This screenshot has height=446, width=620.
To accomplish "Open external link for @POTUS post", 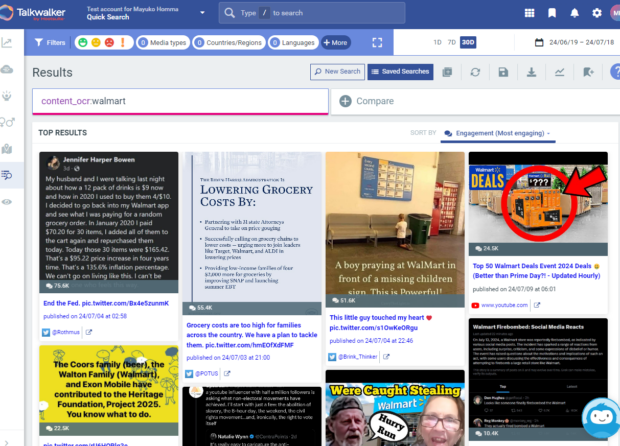I will [227, 373].
